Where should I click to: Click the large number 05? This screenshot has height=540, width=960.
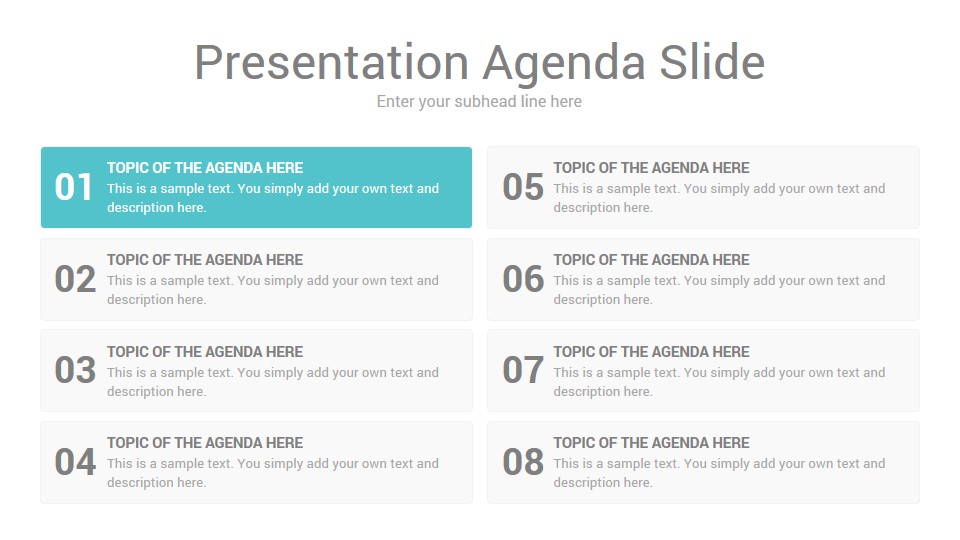523,187
